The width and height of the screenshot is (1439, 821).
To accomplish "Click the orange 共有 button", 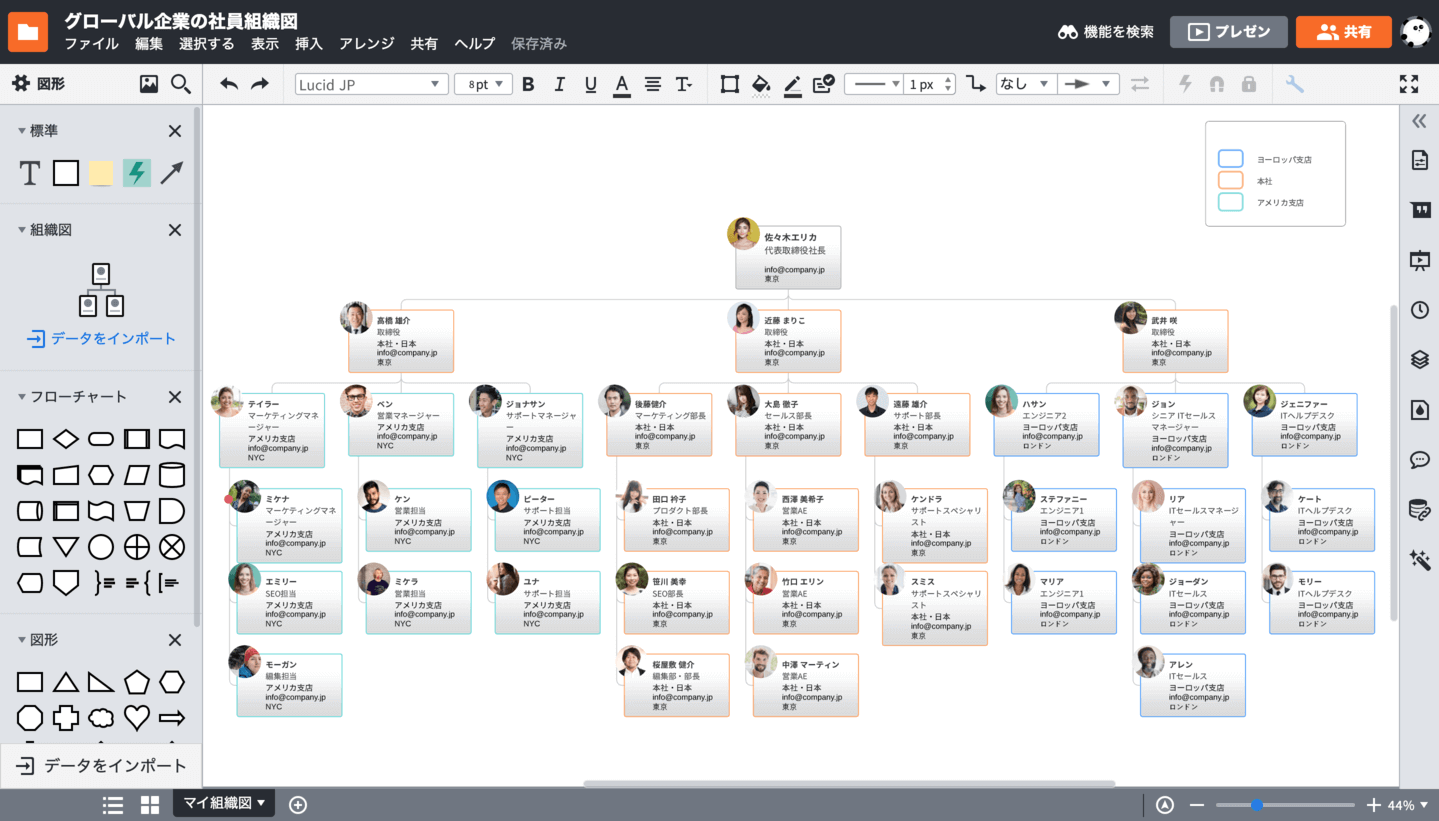I will coord(1343,32).
